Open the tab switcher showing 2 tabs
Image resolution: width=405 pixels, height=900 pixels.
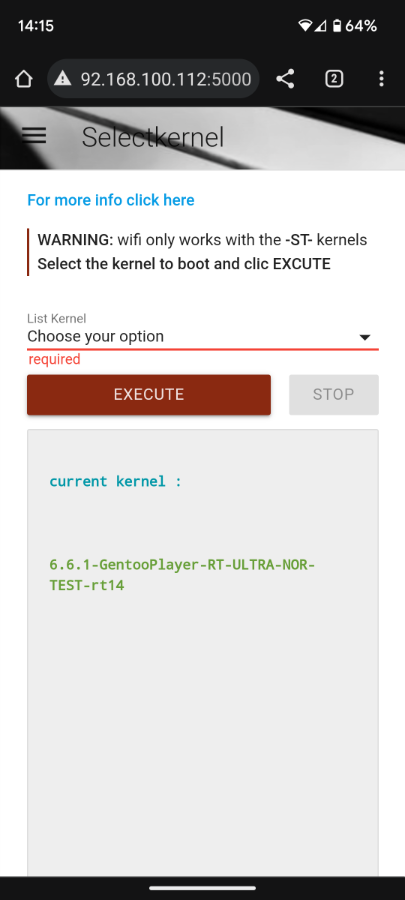pos(334,79)
